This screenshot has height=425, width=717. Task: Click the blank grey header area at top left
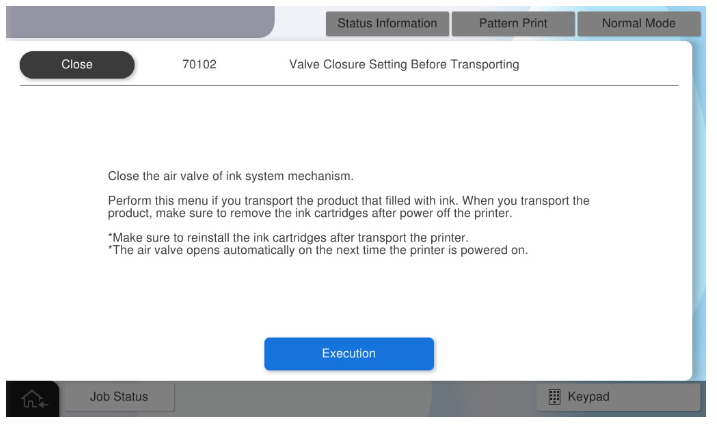tap(140, 20)
